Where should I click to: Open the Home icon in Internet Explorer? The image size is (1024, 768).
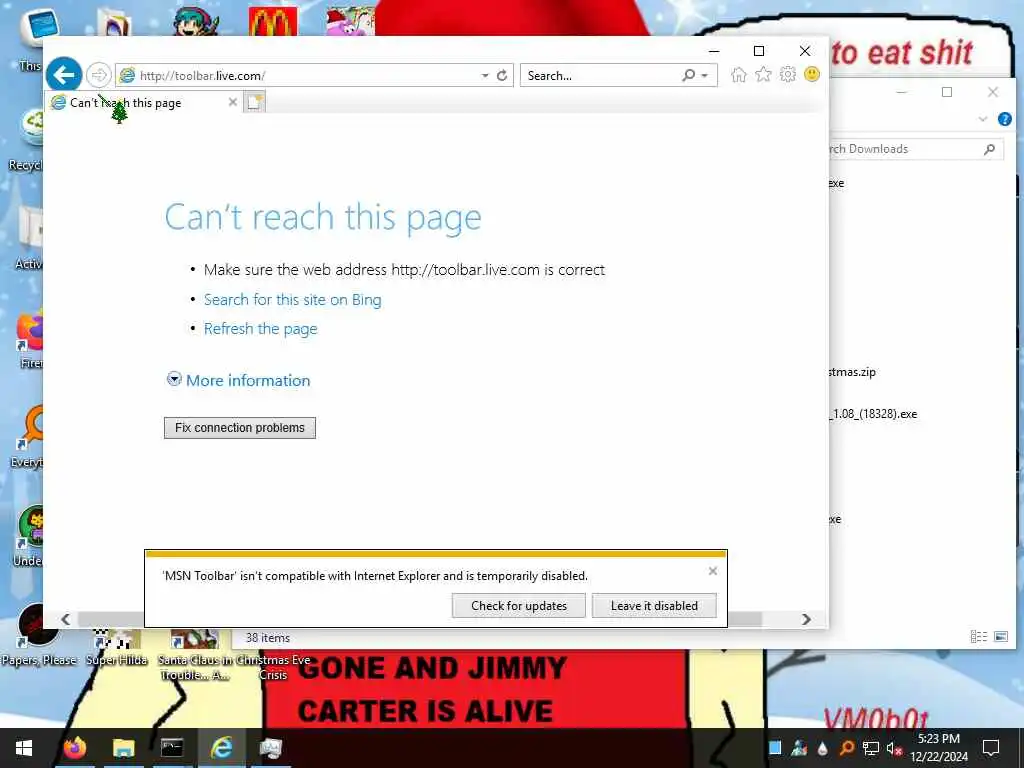coord(739,75)
